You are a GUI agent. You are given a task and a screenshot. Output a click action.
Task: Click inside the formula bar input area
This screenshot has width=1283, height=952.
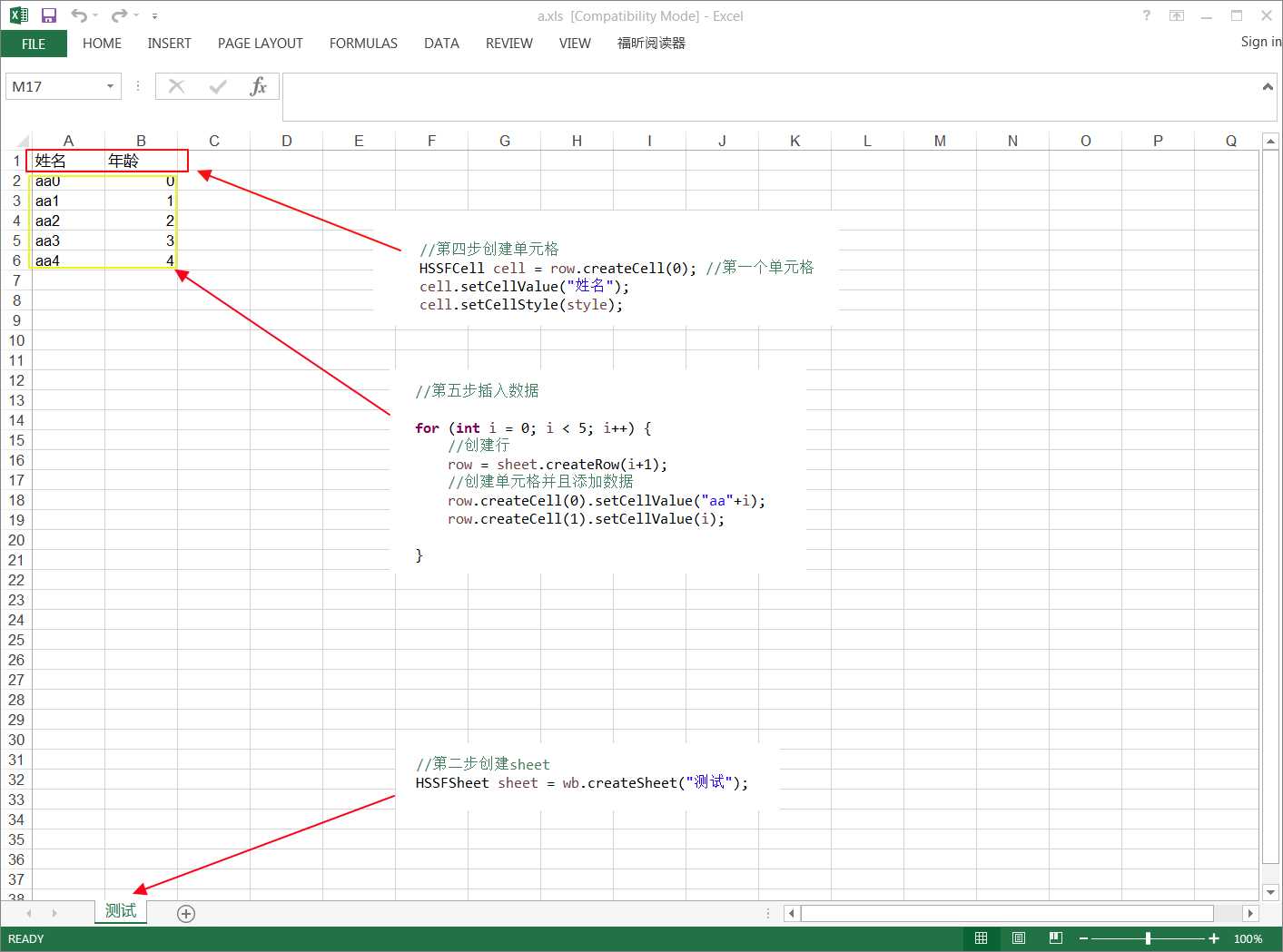772,97
